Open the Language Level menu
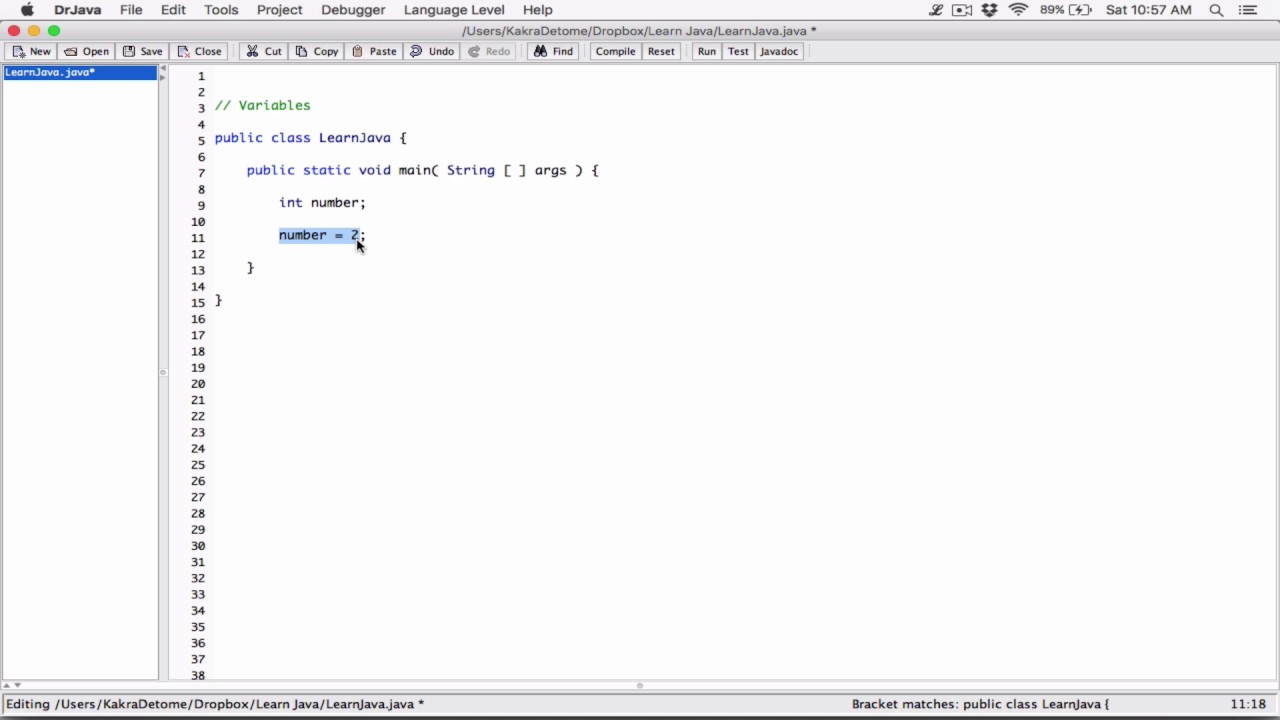This screenshot has width=1280, height=720. click(x=454, y=10)
